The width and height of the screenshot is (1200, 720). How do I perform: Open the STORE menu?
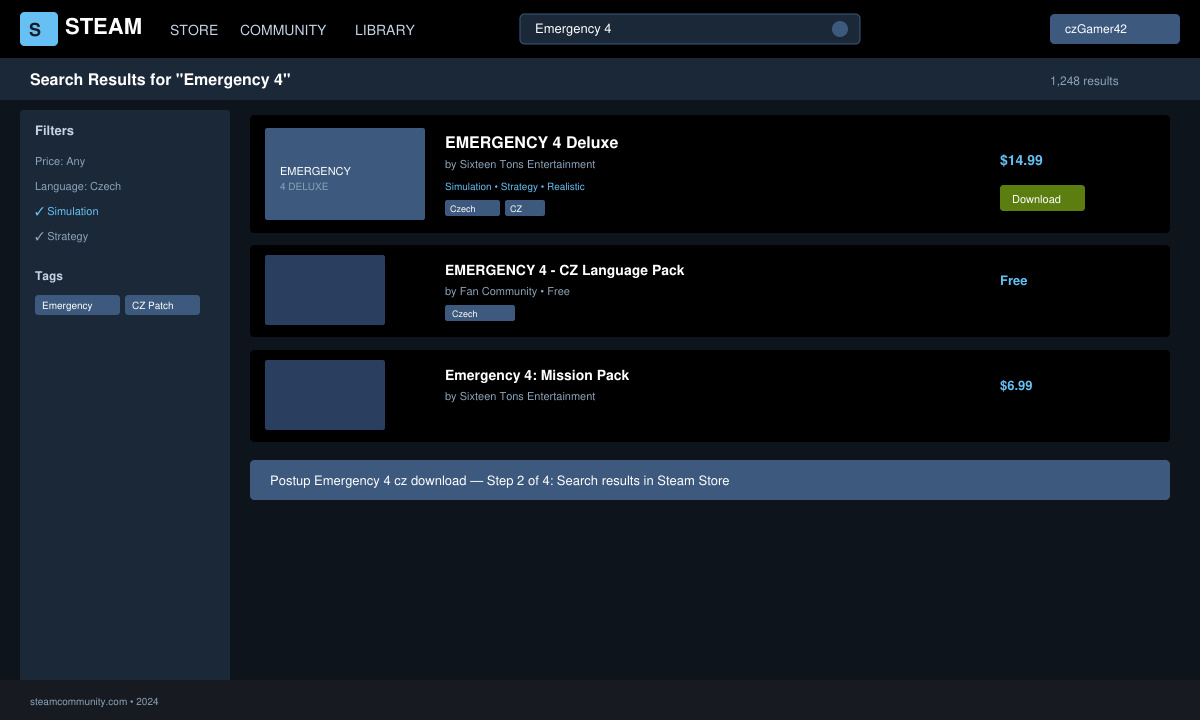194,30
